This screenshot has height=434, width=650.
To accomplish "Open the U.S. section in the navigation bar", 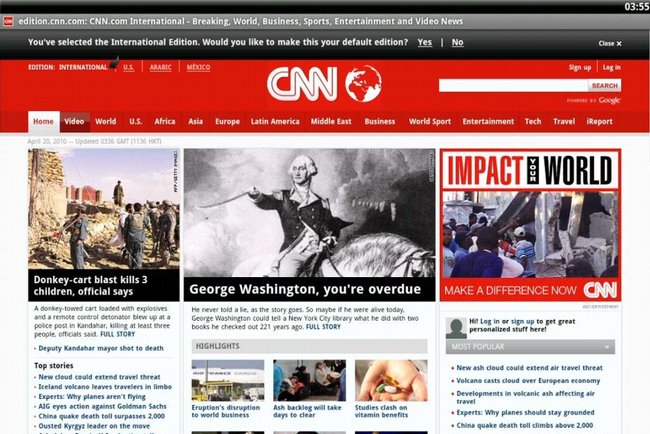I will pos(136,121).
